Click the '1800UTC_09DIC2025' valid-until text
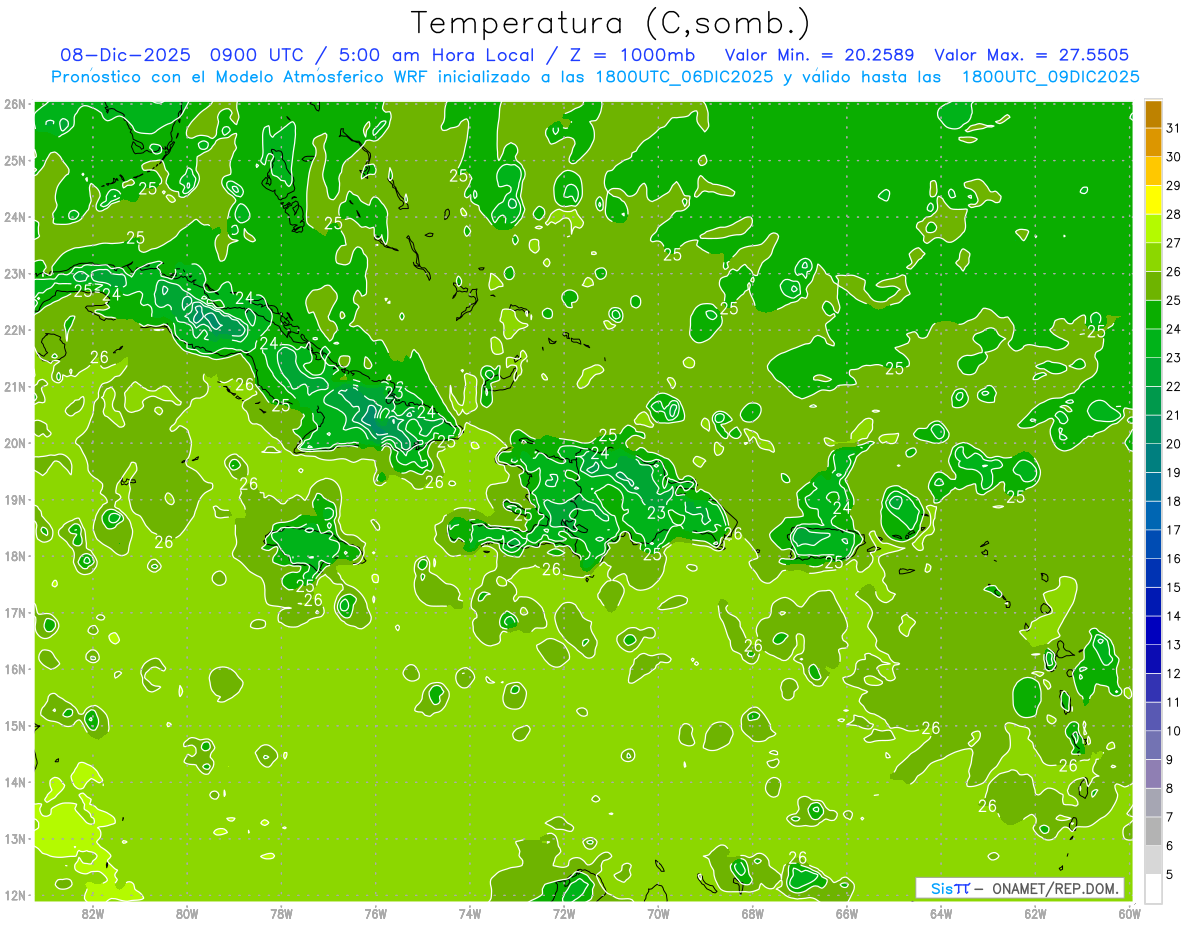The image size is (1200, 927). click(x=1050, y=77)
